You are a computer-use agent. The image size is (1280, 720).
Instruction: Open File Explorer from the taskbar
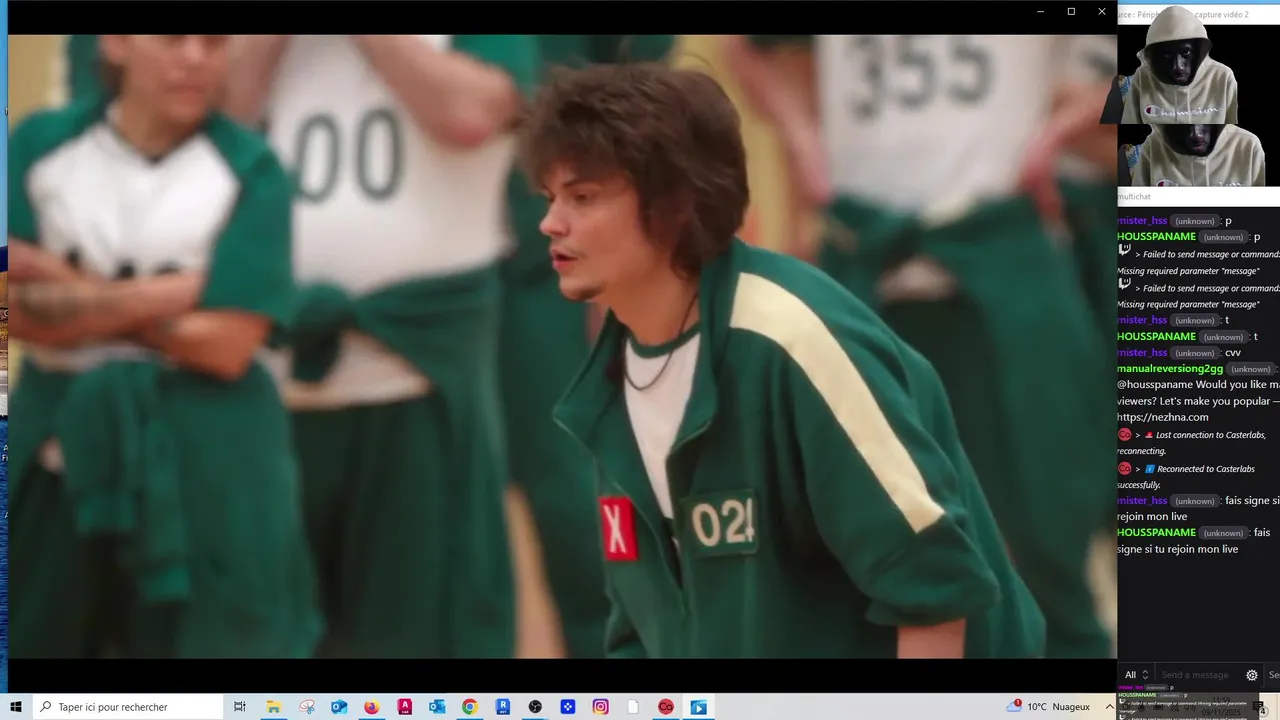tap(273, 707)
